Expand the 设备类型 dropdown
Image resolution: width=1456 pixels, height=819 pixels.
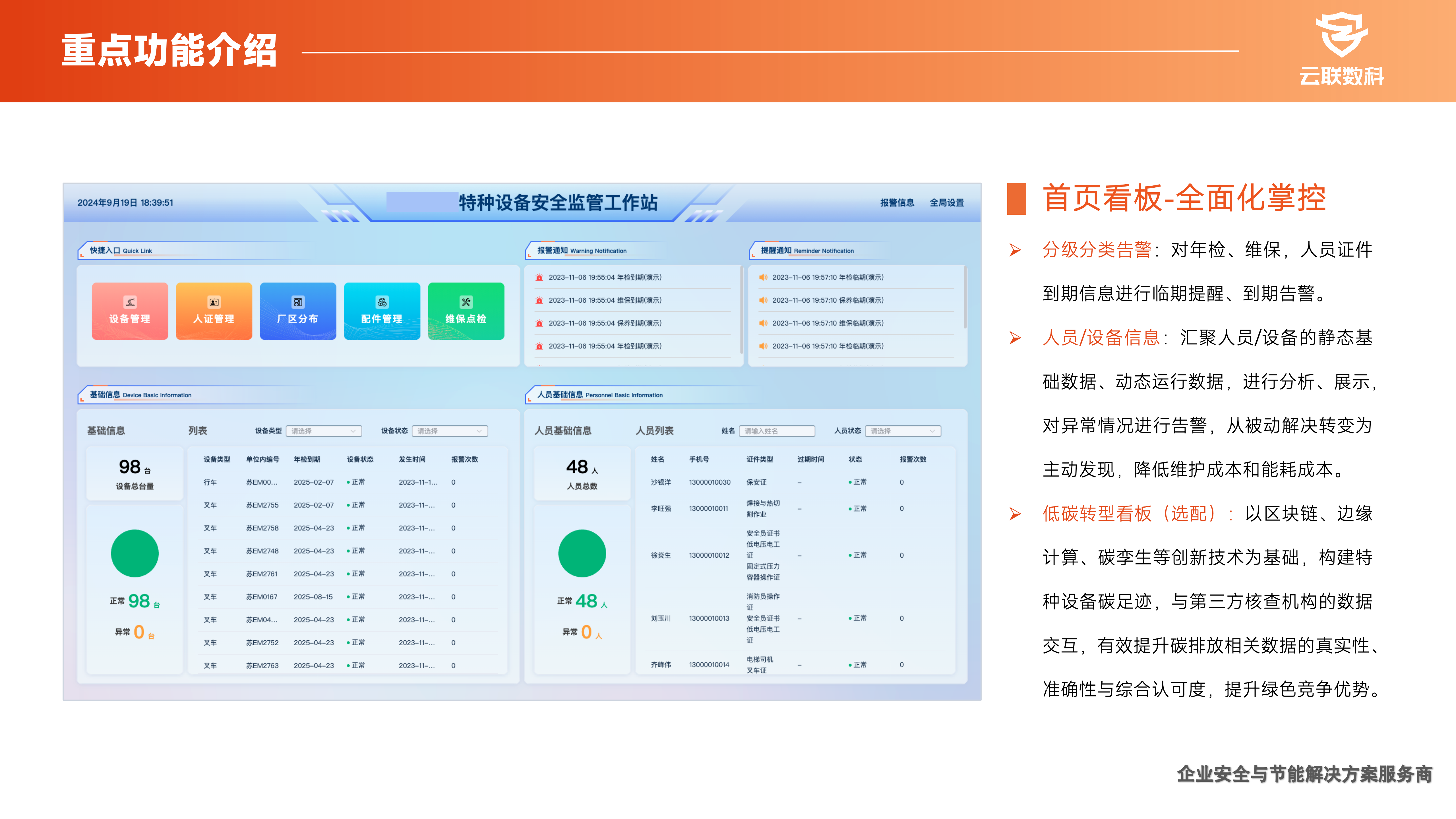click(x=324, y=431)
